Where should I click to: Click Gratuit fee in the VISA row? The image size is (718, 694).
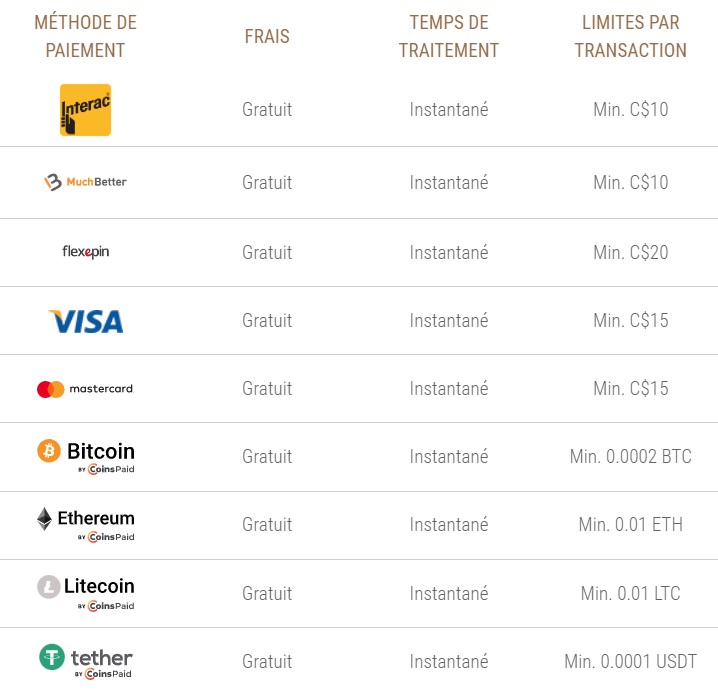point(267,320)
